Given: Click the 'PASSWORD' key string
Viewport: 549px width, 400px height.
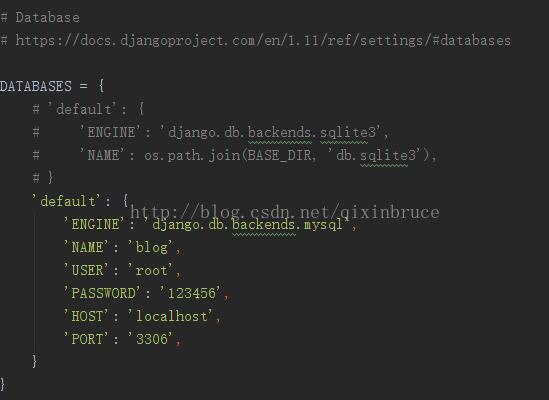Looking at the screenshot, I should [102, 293].
